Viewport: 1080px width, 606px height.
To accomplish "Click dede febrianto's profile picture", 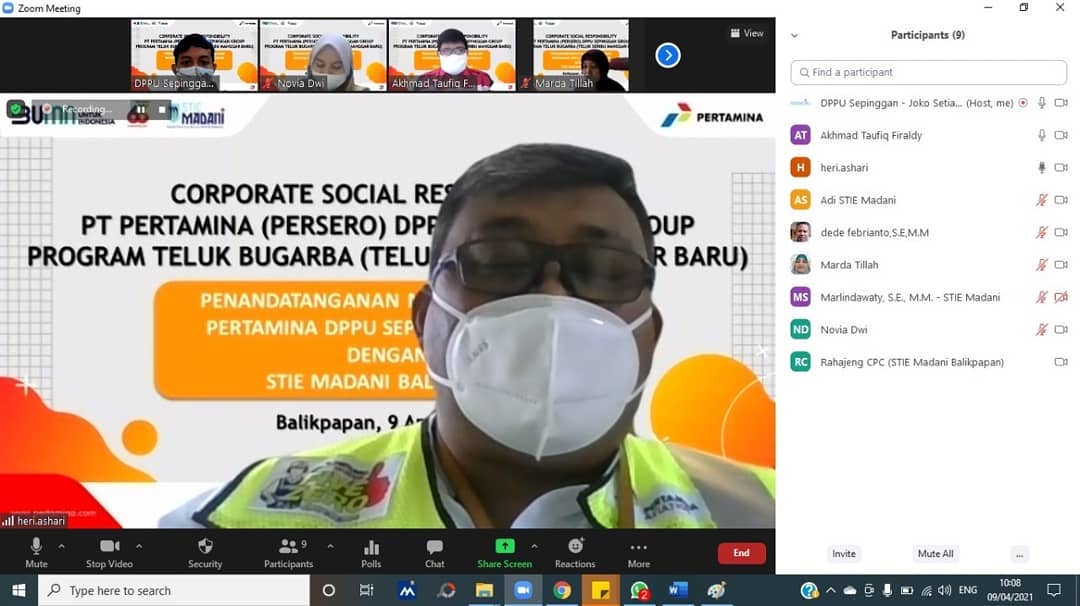I will [800, 232].
